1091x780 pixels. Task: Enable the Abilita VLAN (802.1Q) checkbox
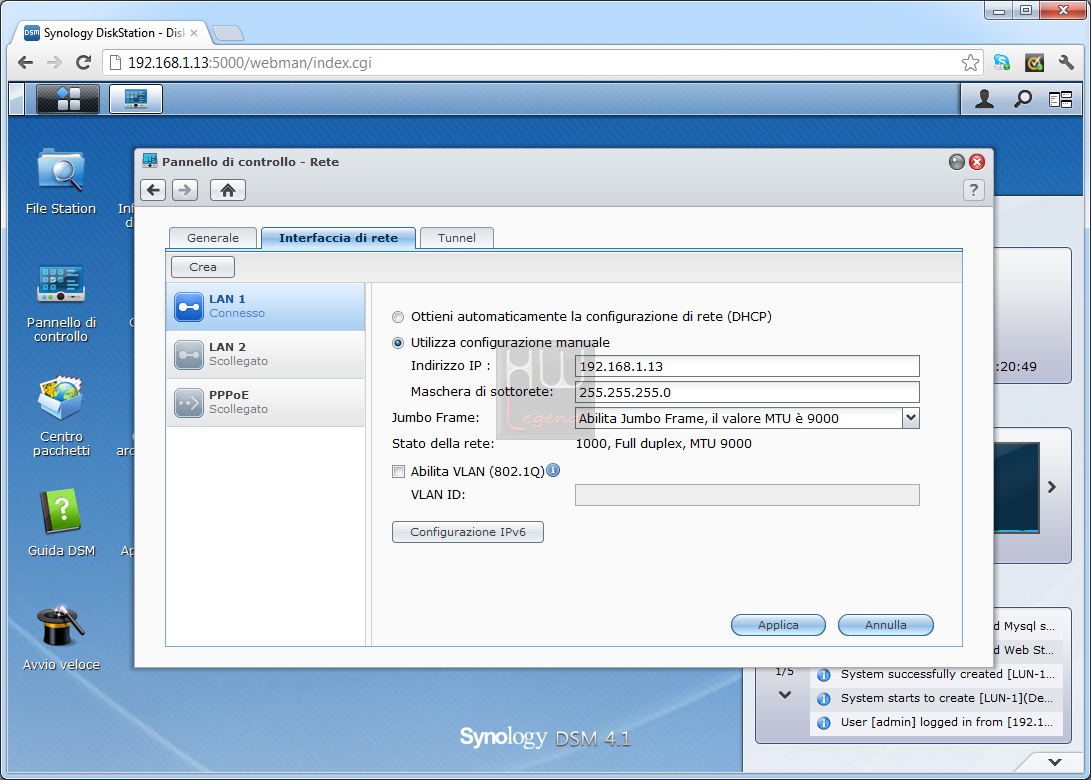pyautogui.click(x=398, y=472)
